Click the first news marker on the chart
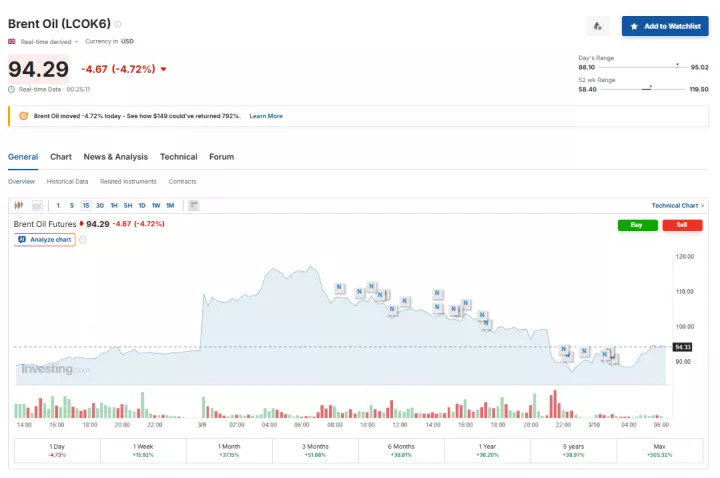Image resolution: width=720 pixels, height=478 pixels. 339,287
